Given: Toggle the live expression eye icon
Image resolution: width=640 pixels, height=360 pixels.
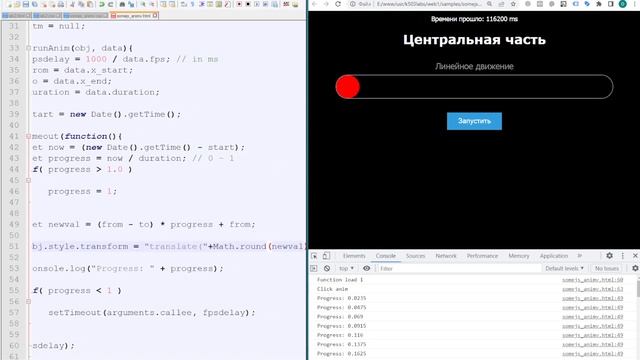Looking at the screenshot, I should point(367,269).
